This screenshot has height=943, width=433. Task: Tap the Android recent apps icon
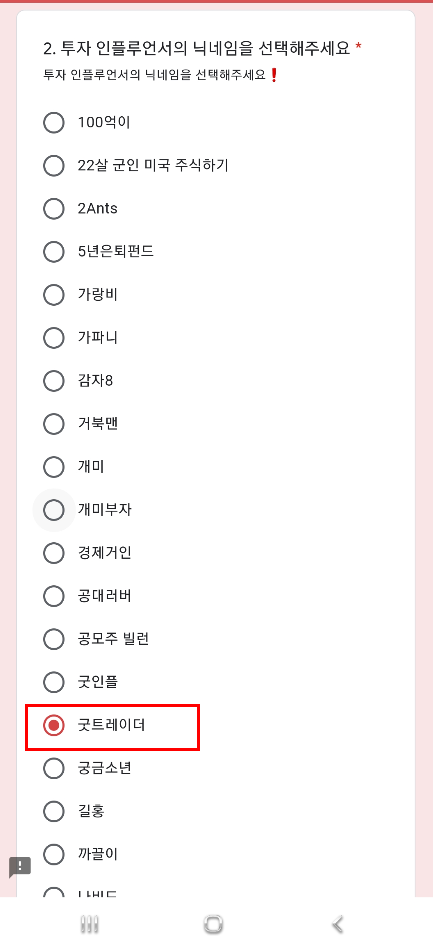[90, 924]
